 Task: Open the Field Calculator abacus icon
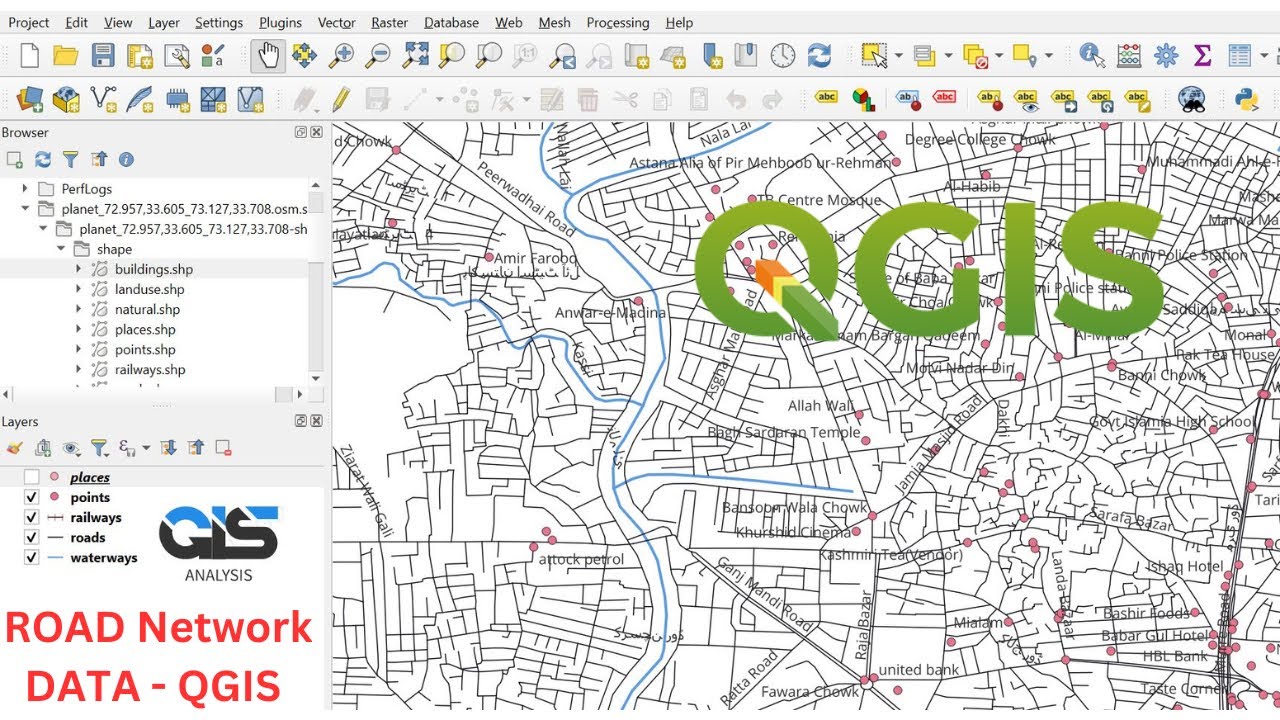point(1129,55)
